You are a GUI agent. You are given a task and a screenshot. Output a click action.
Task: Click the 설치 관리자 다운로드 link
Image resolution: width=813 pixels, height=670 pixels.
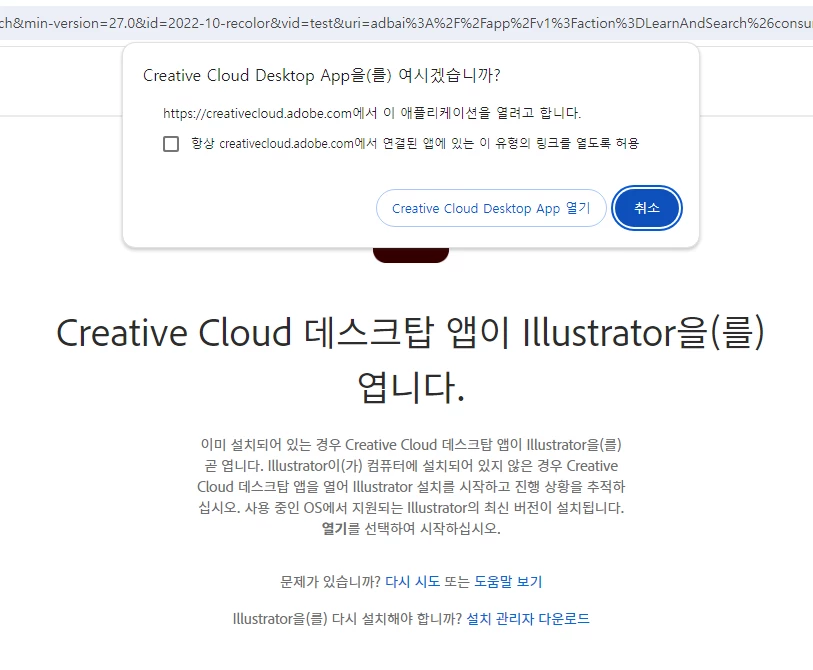(x=528, y=619)
